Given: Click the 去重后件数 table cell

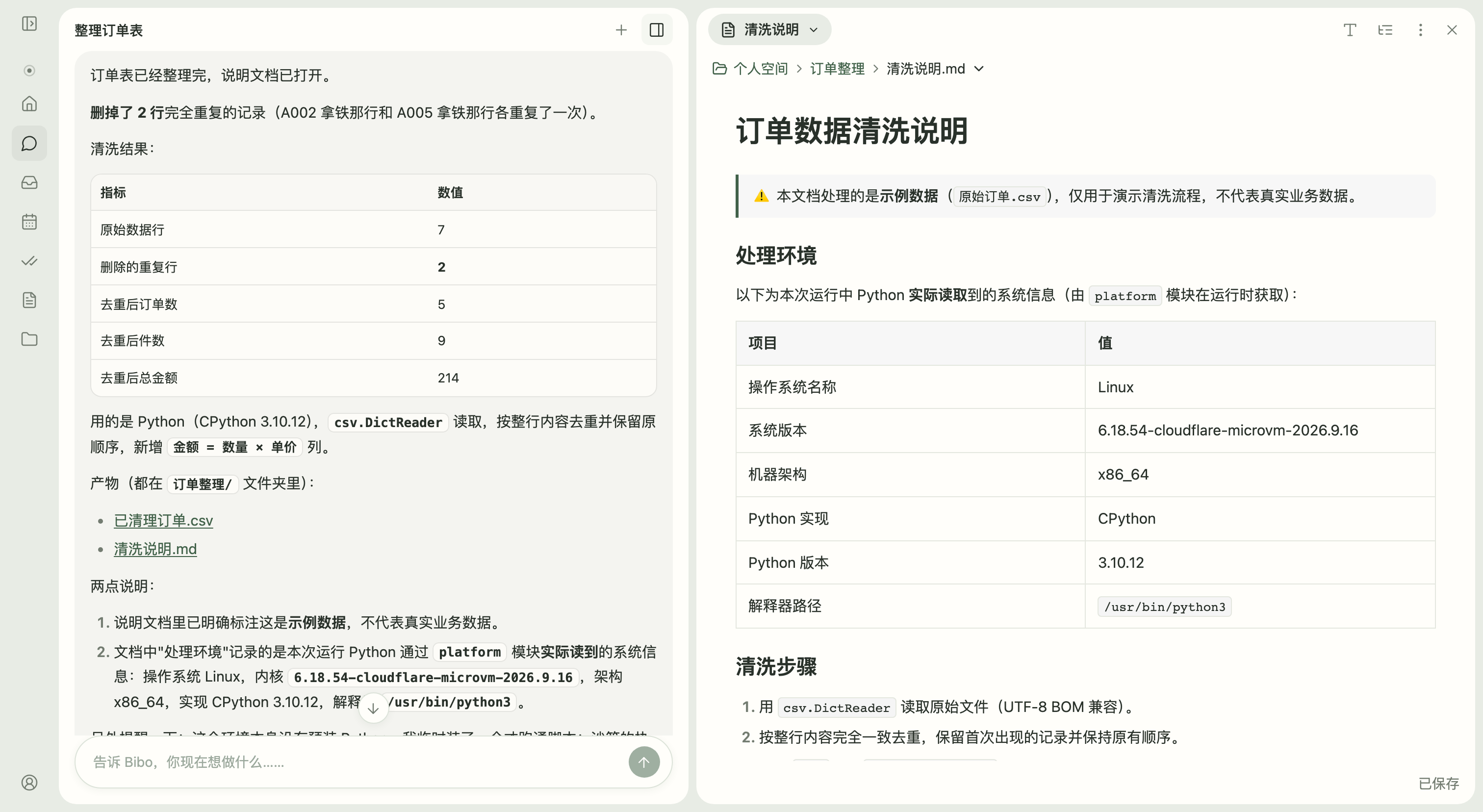Looking at the screenshot, I should tap(132, 341).
